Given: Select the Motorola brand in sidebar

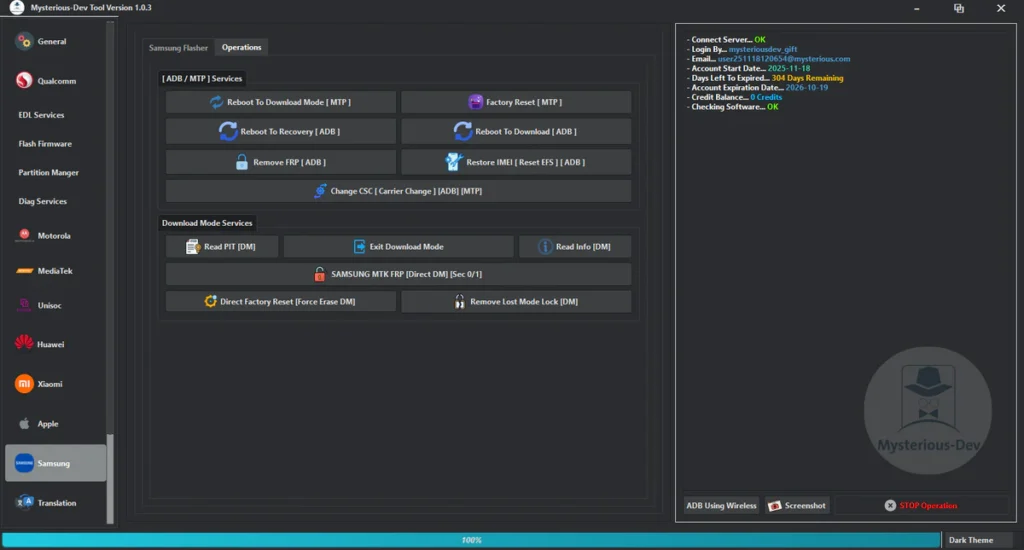Looking at the screenshot, I should 56,236.
